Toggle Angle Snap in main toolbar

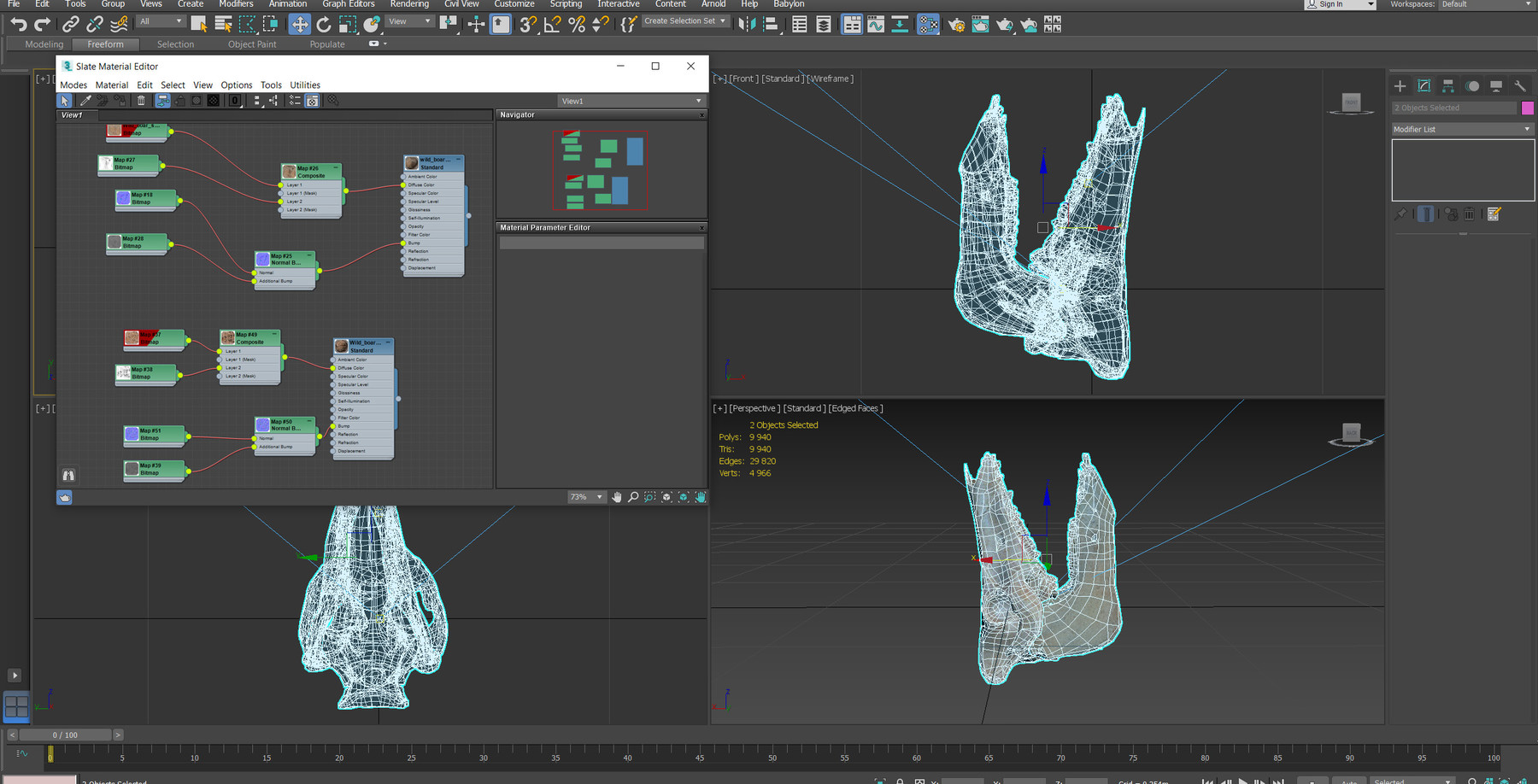click(x=552, y=25)
